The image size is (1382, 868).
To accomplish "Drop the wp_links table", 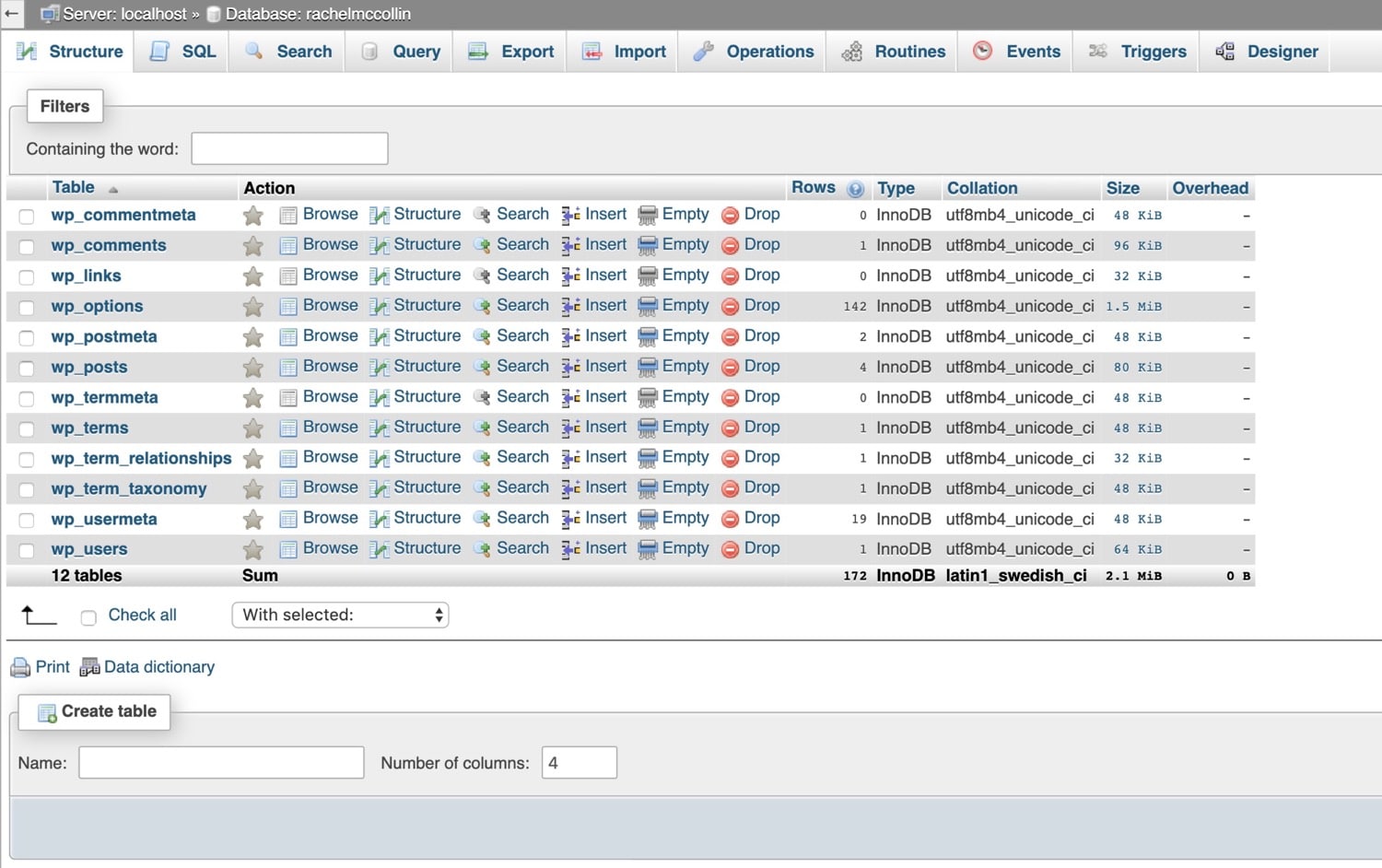I will tap(762, 276).
